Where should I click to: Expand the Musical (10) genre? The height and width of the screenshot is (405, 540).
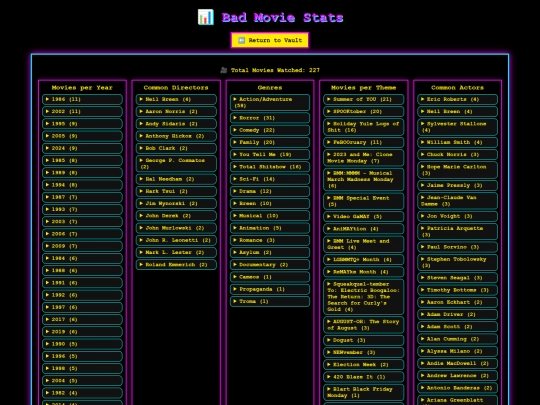click(x=270, y=216)
